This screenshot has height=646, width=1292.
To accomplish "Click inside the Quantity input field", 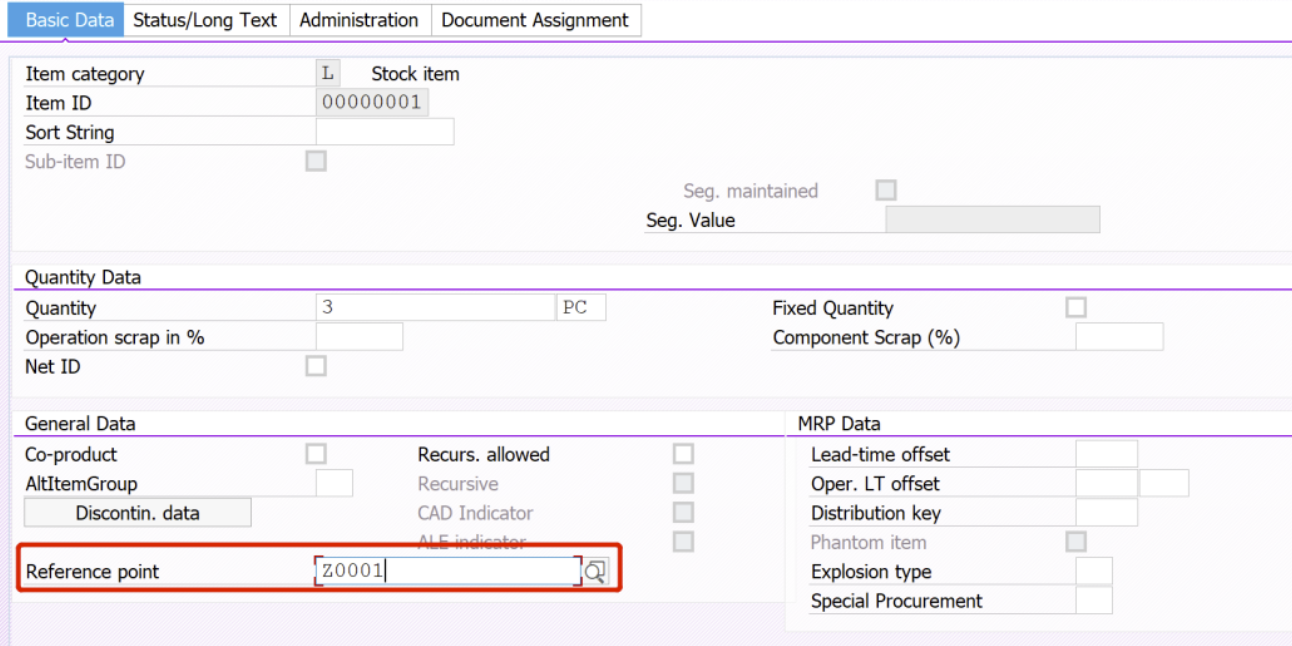I will (x=430, y=307).
